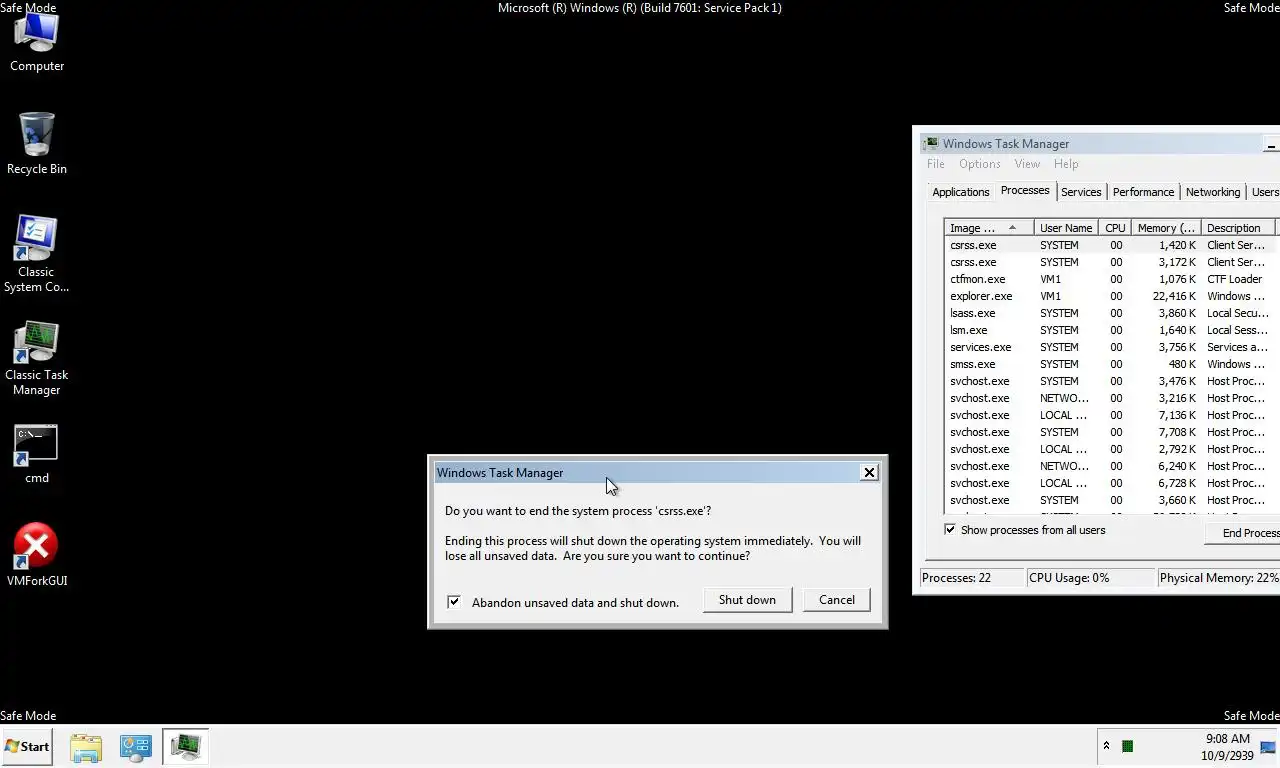Sort by User Name column header

[1065, 228]
